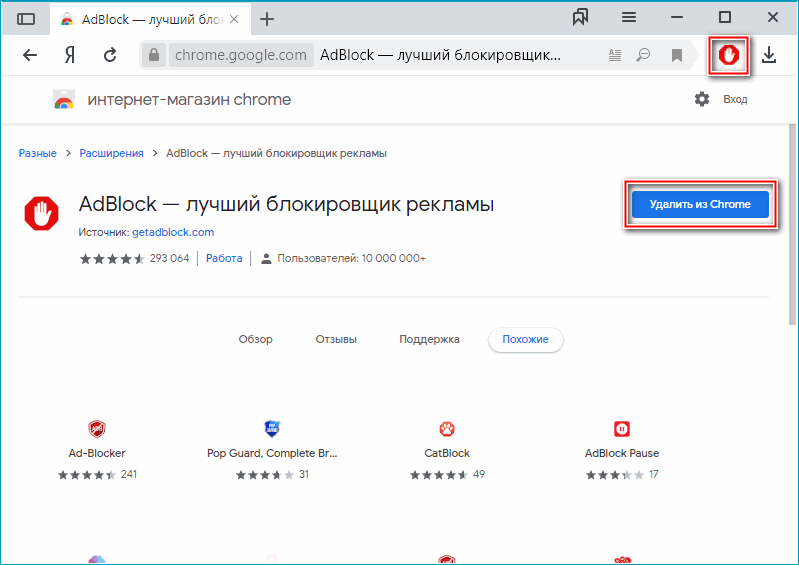This screenshot has width=799, height=565.
Task: Switch to the Поддержка tab
Action: (x=429, y=339)
